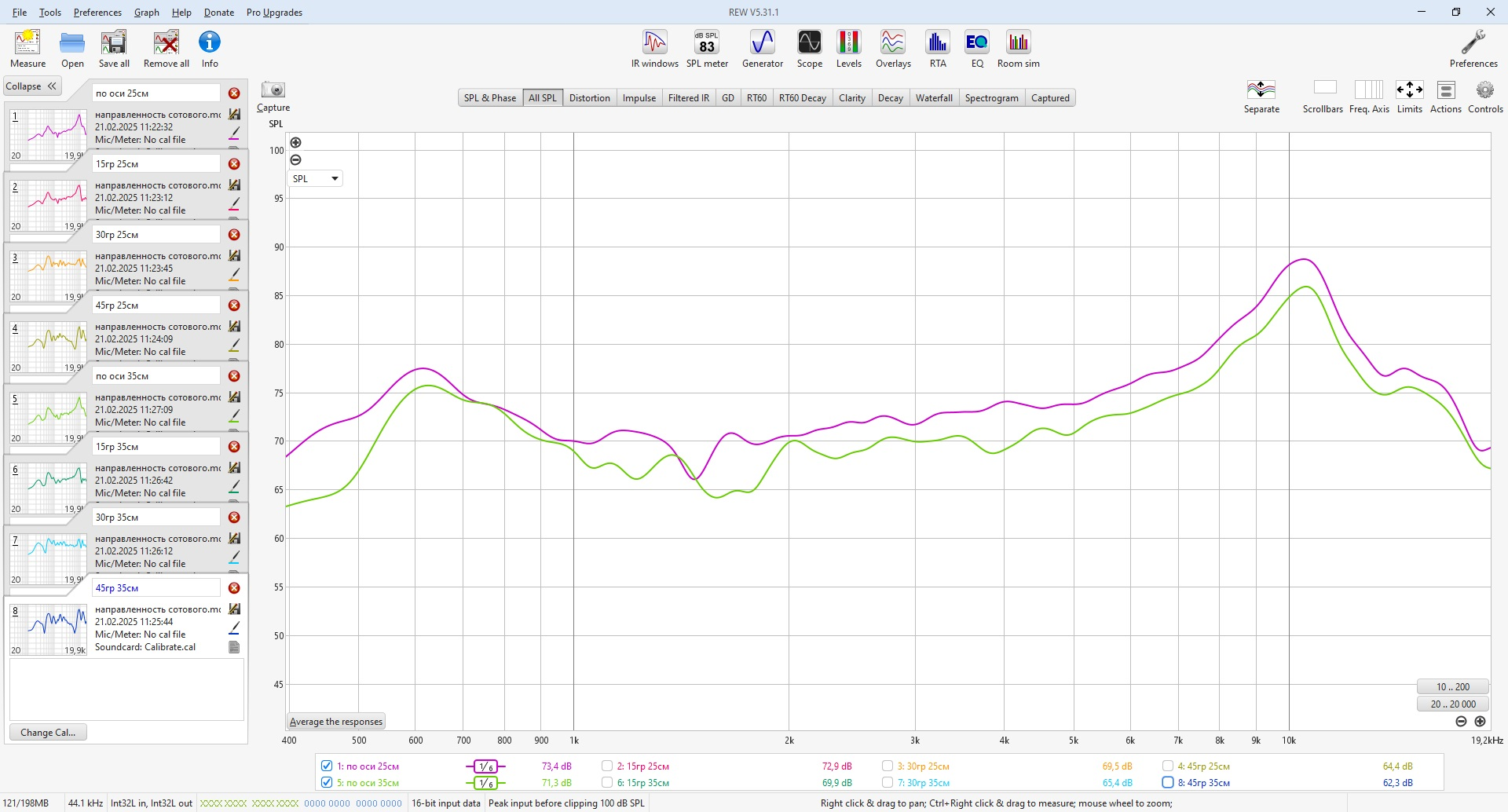Open the EQ window
The width and height of the screenshot is (1508, 812).
[977, 49]
